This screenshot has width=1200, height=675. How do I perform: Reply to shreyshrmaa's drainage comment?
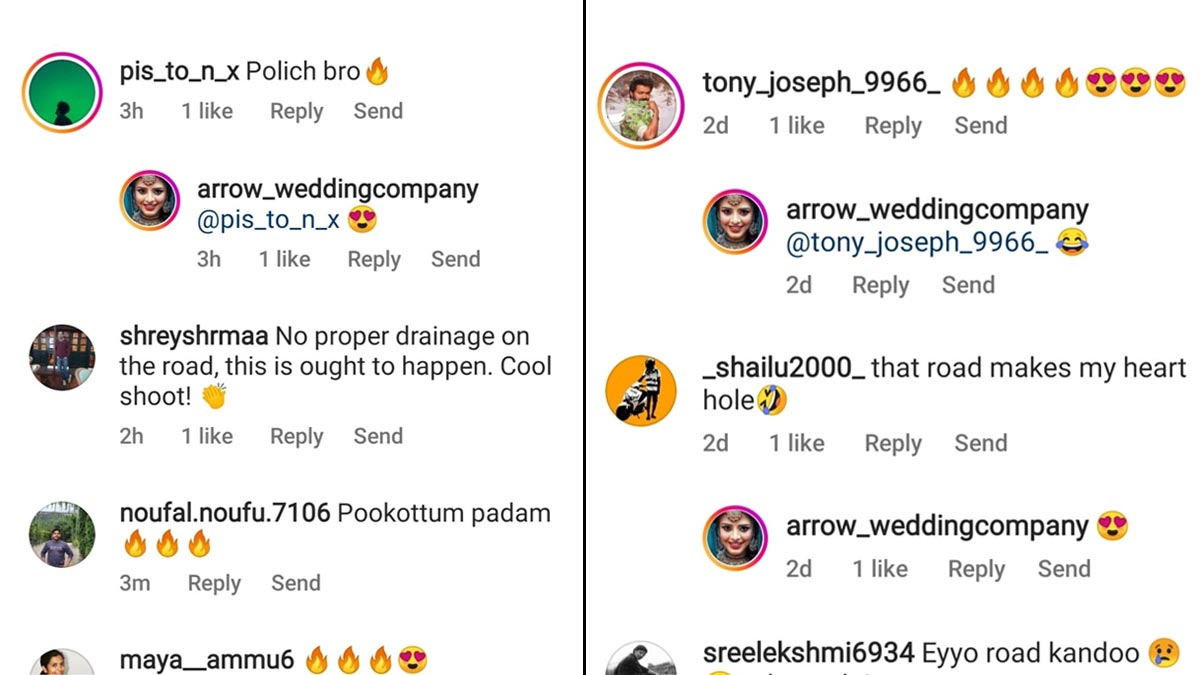(x=296, y=436)
